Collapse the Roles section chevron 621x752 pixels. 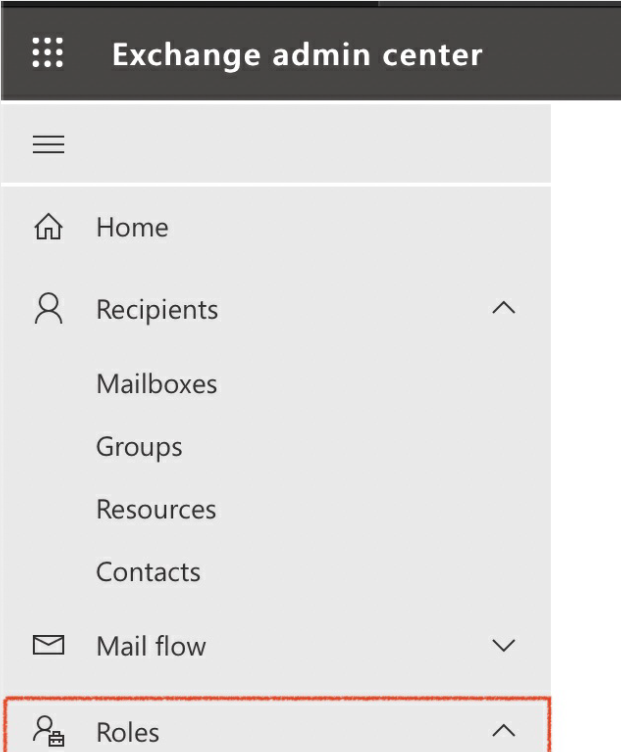coord(504,730)
